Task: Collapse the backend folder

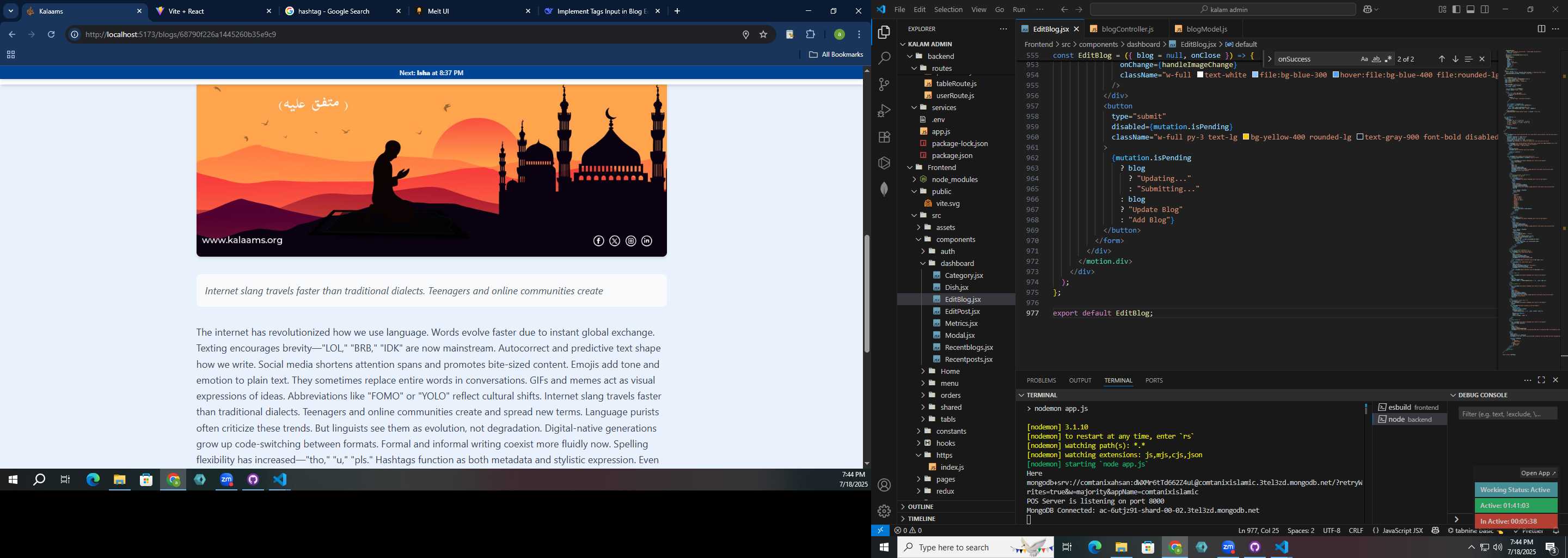Action: tap(910, 56)
